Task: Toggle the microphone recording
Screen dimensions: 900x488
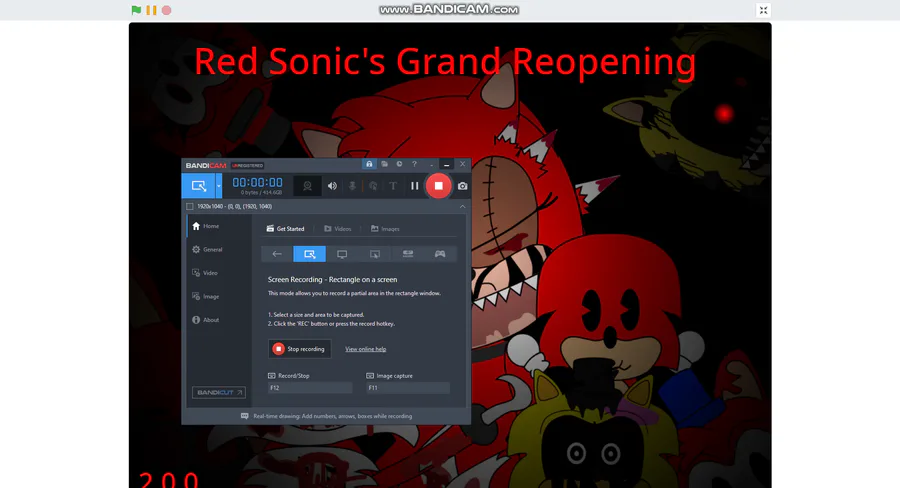Action: point(352,186)
